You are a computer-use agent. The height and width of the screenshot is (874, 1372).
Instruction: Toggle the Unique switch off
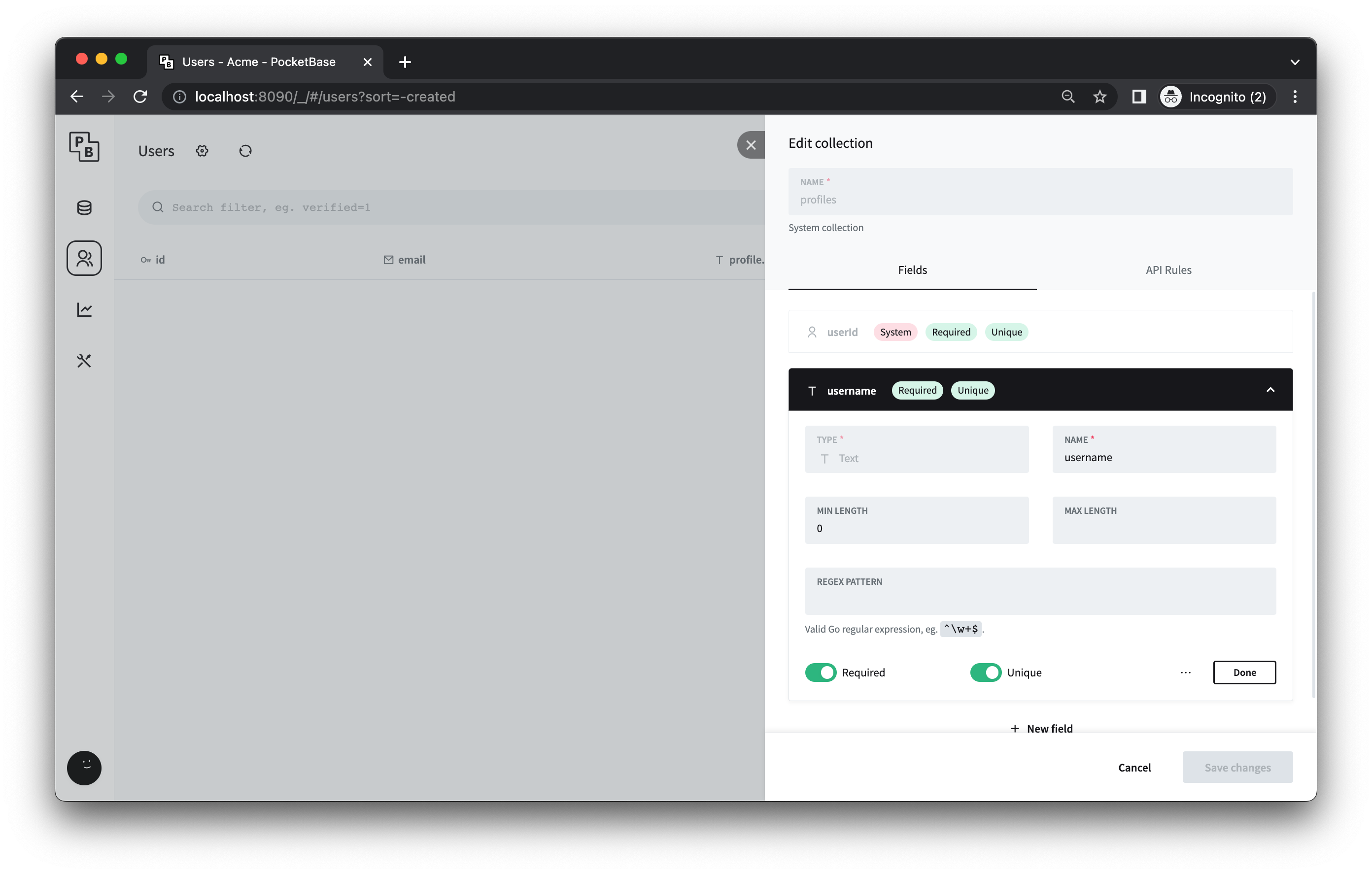point(986,672)
